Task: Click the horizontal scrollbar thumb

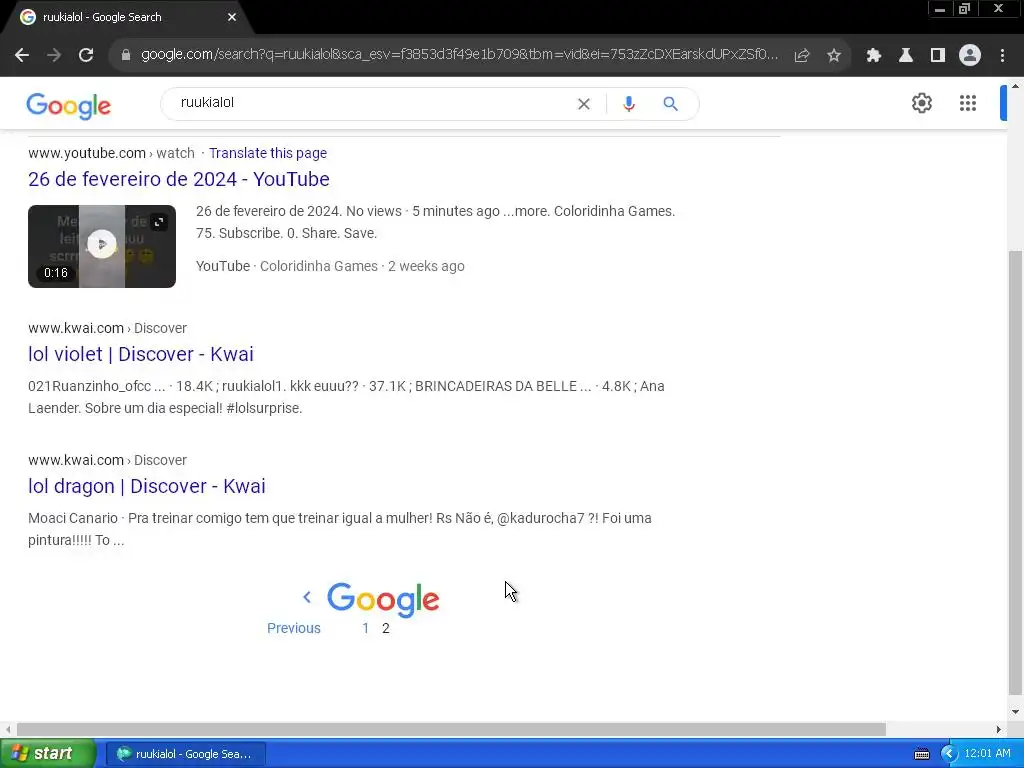Action: pyautogui.click(x=451, y=729)
